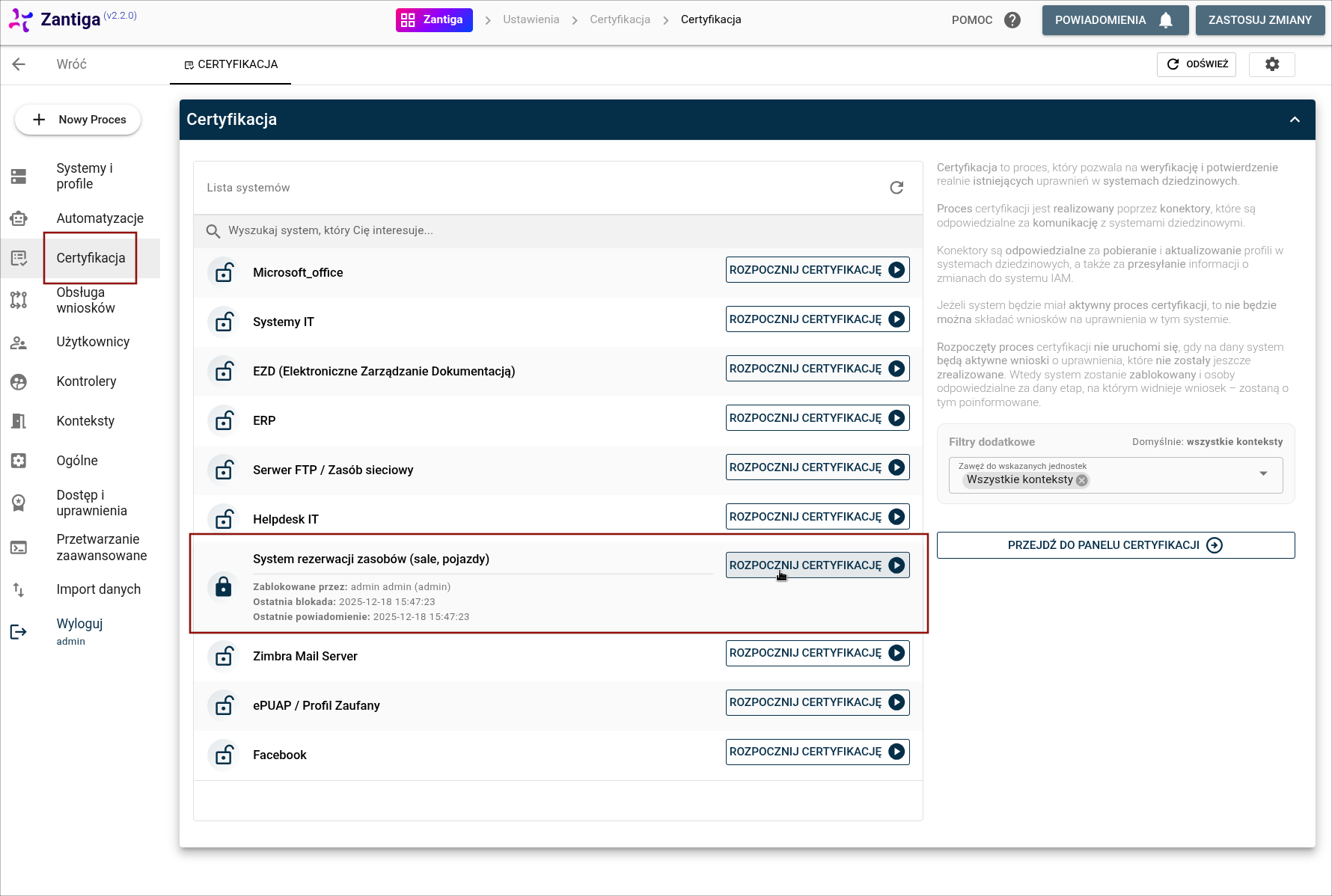Click the settings gear icon next to Odśwież
Viewport: 1332px width, 896px height.
point(1271,64)
